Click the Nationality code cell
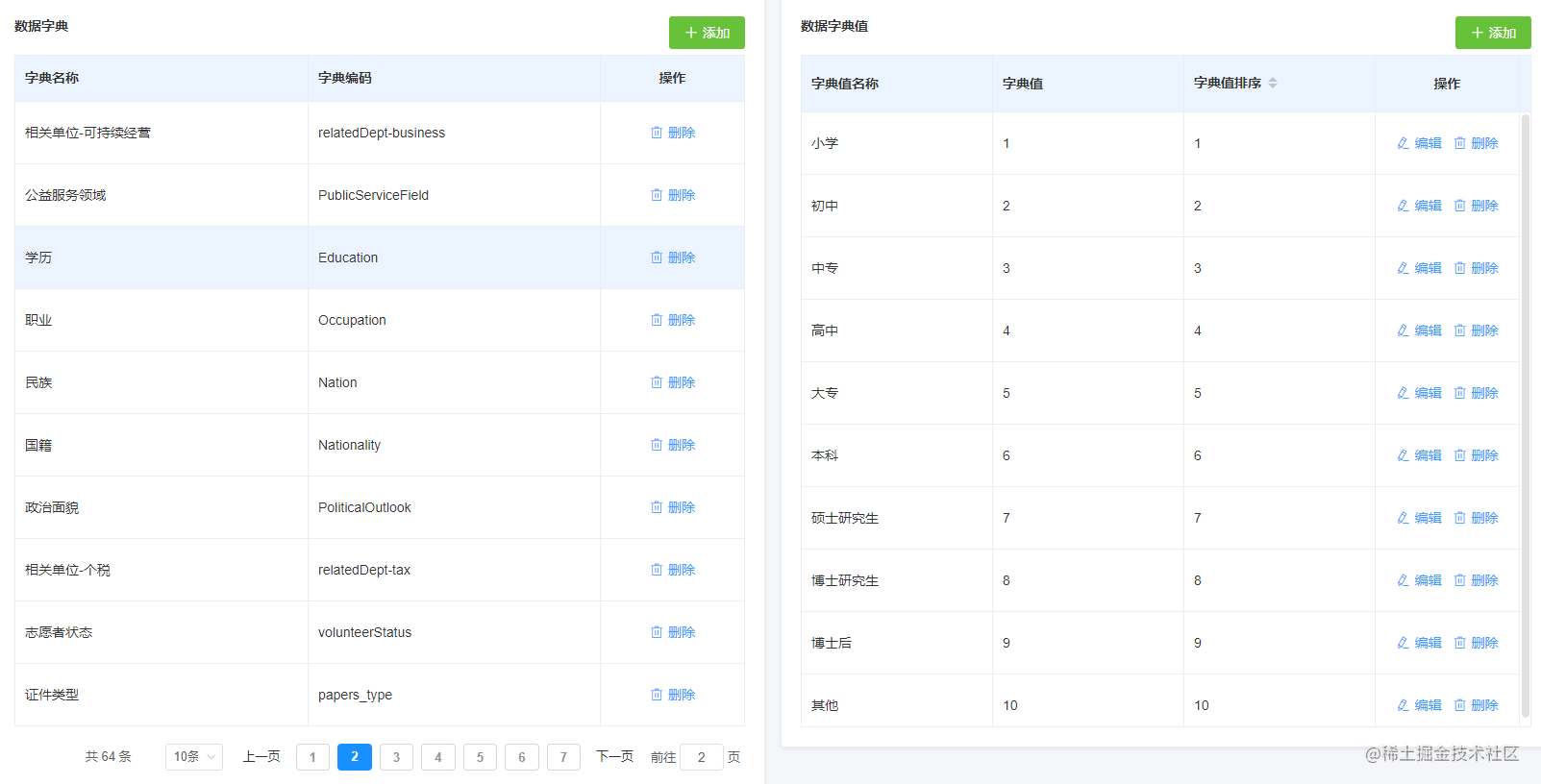The image size is (1541, 784). point(454,445)
